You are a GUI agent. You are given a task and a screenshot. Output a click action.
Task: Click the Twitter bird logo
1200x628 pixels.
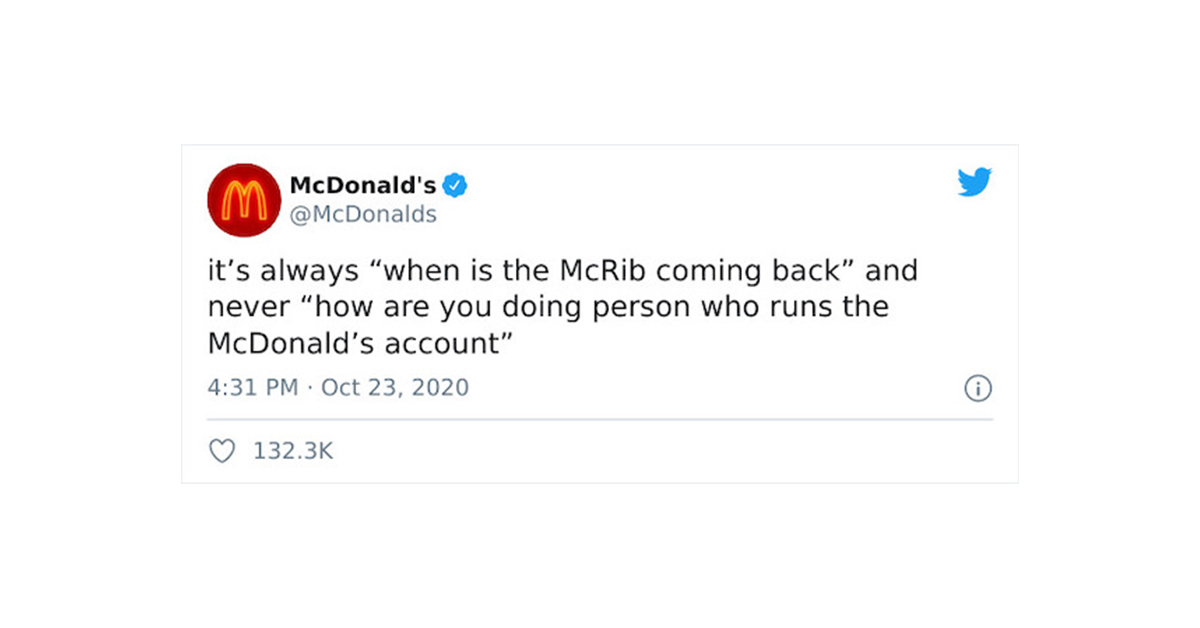coord(973,182)
